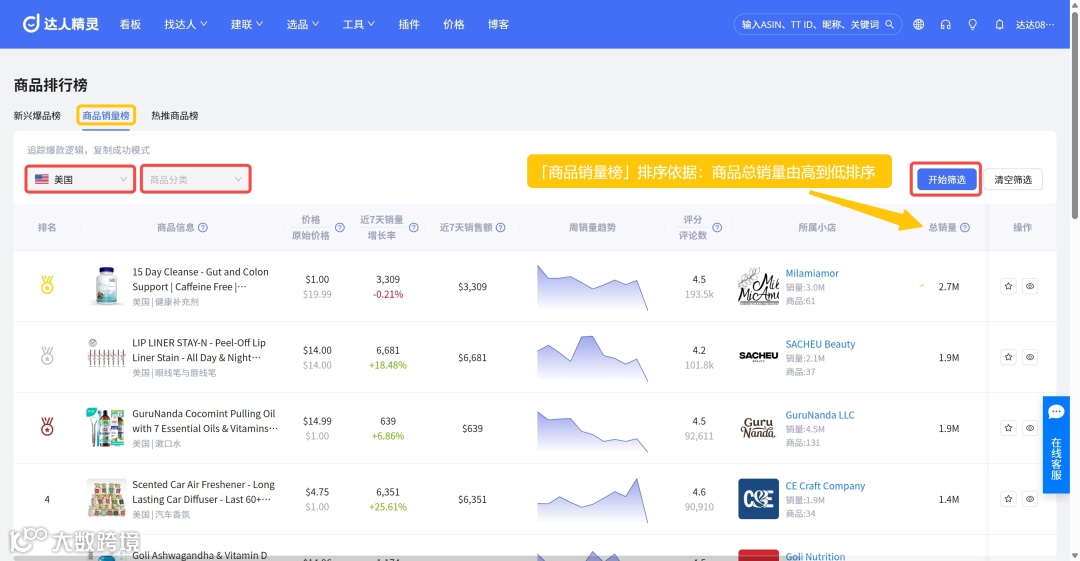Viewport: 1080px width, 561px height.
Task: Expand the 建联 menu
Action: point(247,24)
